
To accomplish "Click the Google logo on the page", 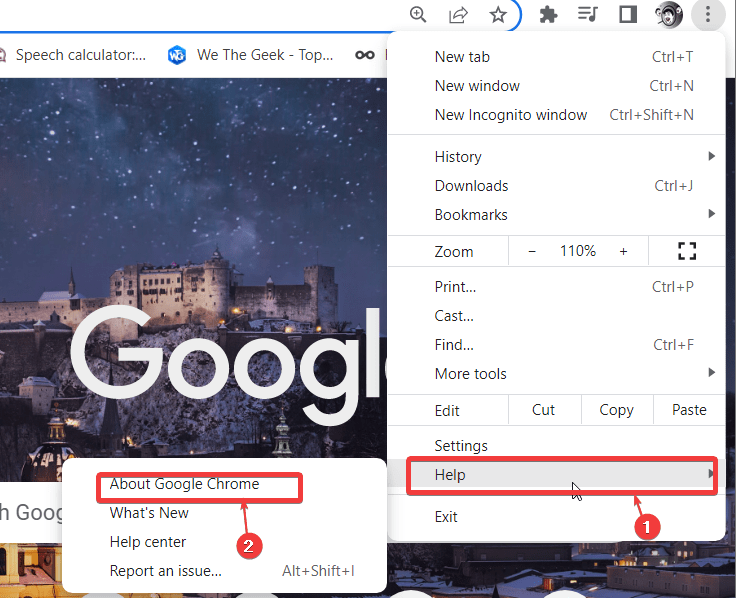I will coord(228,366).
